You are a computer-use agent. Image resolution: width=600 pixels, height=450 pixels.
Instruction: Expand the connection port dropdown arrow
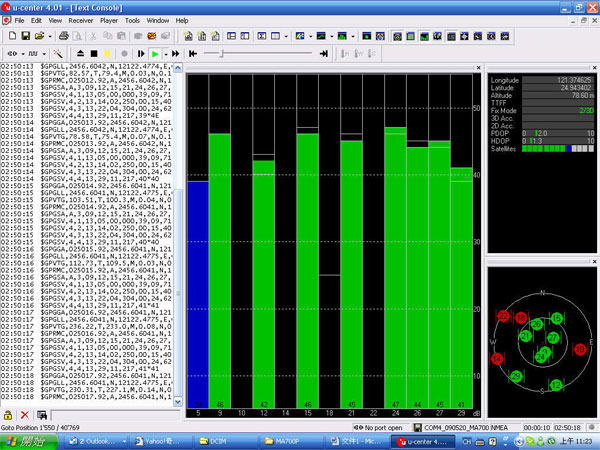(x=23, y=54)
